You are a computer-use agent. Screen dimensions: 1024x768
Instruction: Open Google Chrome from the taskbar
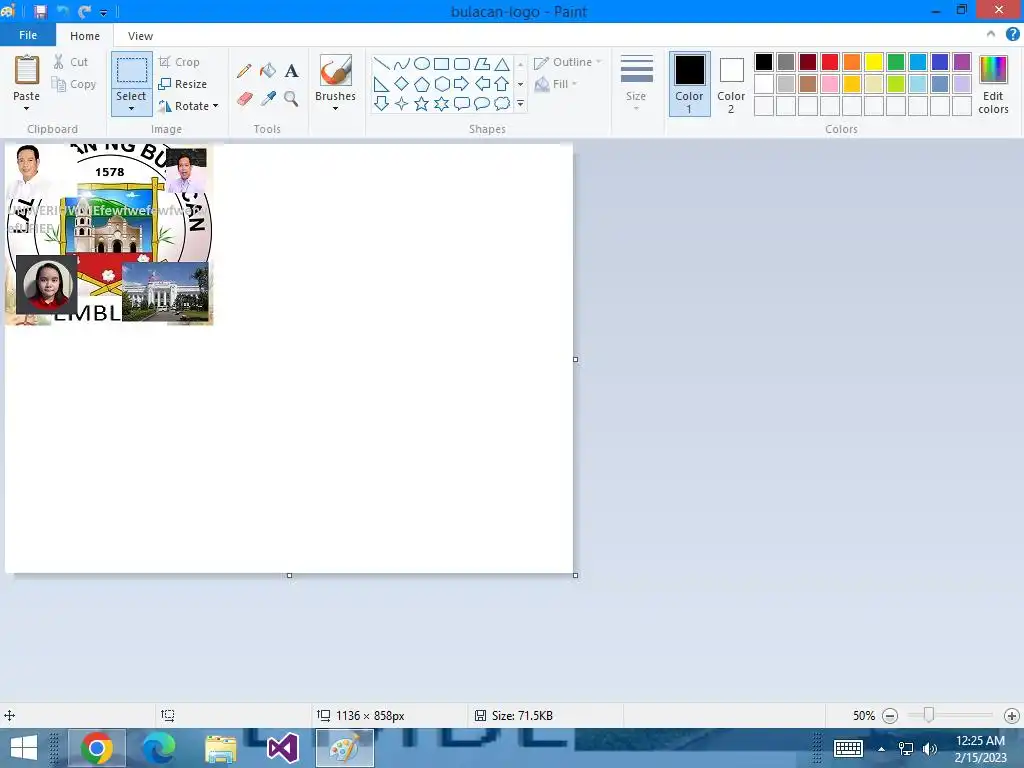tap(97, 748)
